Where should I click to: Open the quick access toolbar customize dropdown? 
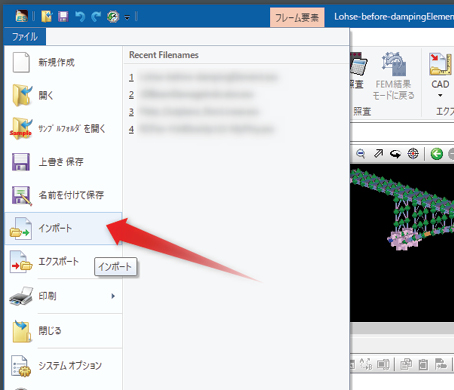coord(127,17)
